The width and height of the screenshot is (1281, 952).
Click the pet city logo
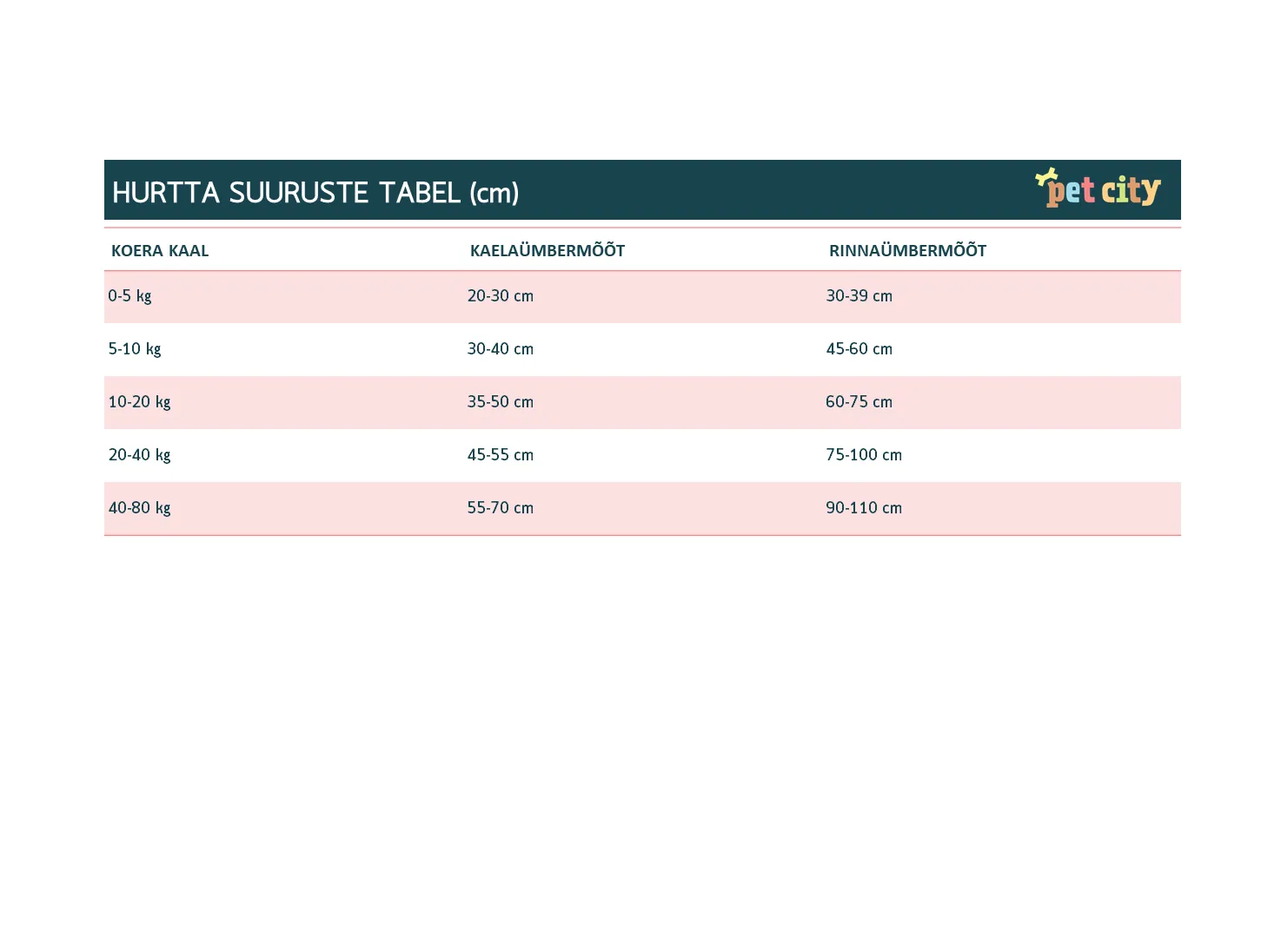[1098, 188]
